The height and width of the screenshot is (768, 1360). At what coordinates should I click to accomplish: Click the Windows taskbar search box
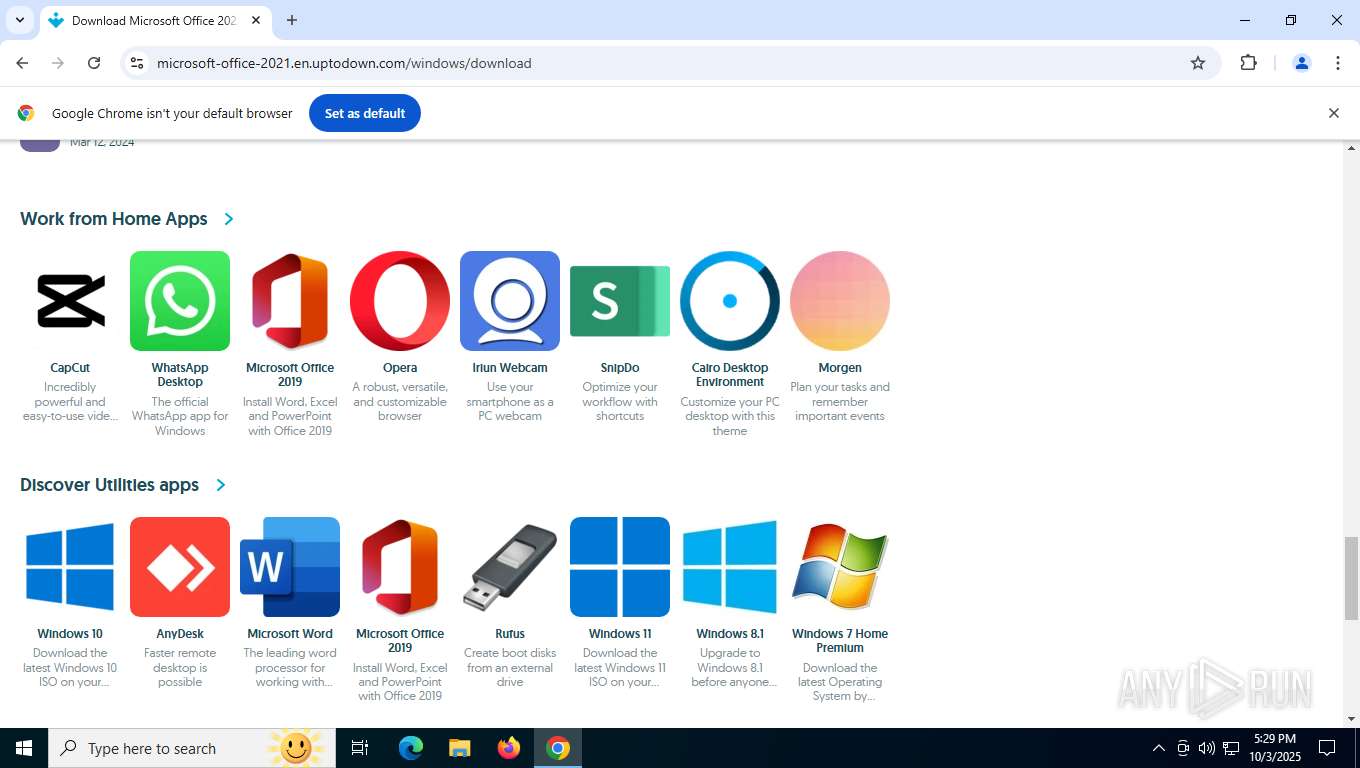[190, 748]
